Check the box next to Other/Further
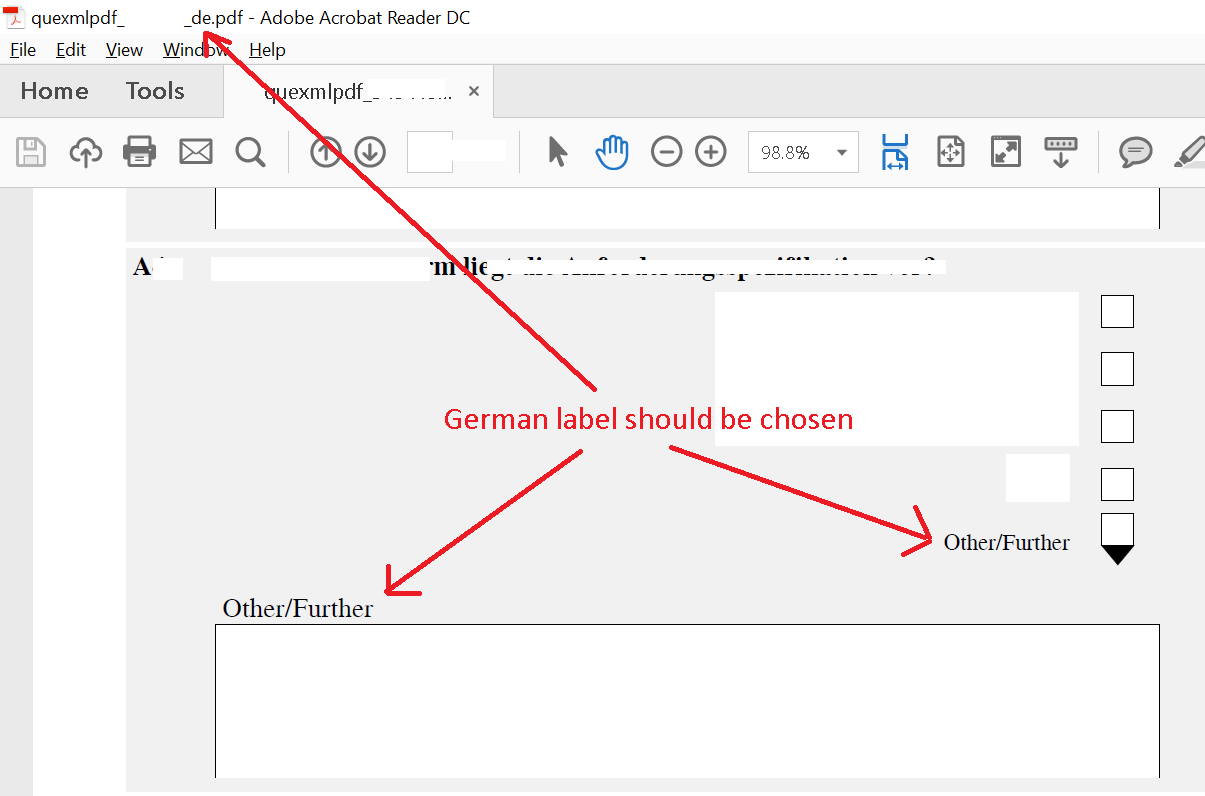1205x796 pixels. tap(1117, 530)
